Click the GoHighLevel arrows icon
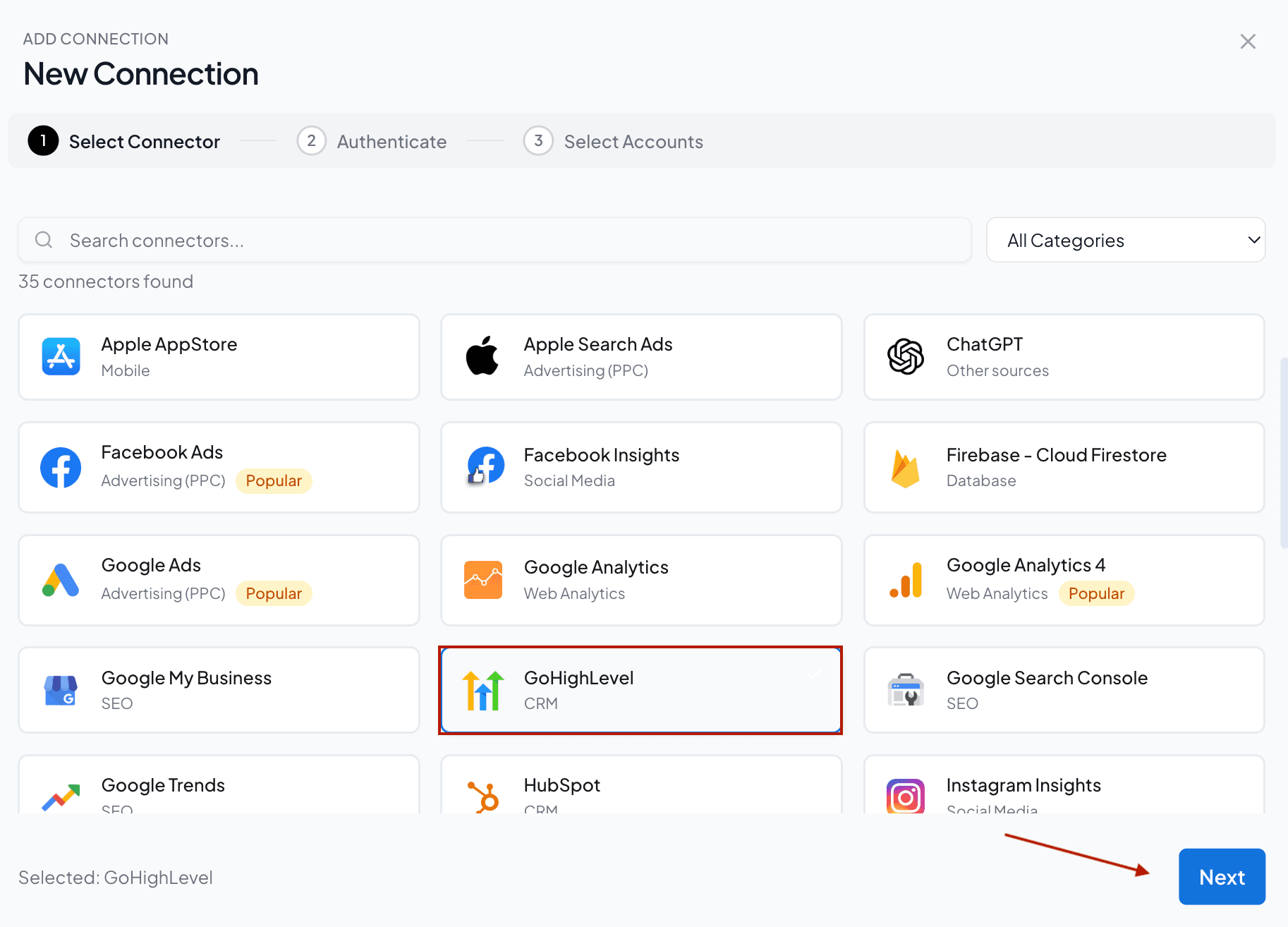Image resolution: width=1288 pixels, height=927 pixels. pos(483,690)
